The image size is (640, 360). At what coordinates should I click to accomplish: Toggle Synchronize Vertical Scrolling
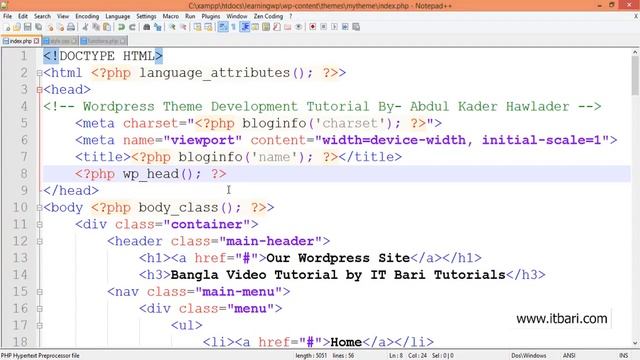click(x=198, y=27)
